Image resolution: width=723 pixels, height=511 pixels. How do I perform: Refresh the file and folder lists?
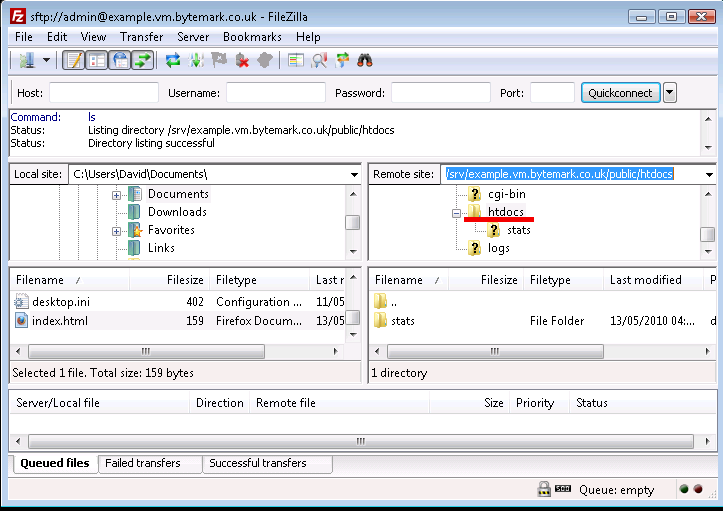[x=173, y=60]
